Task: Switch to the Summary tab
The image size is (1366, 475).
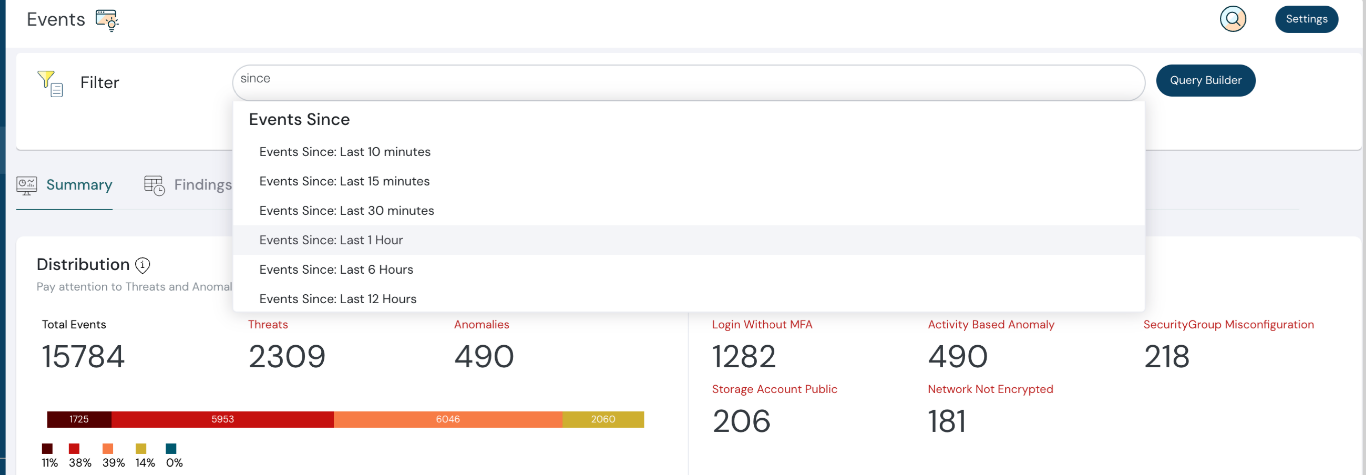Action: pos(78,185)
